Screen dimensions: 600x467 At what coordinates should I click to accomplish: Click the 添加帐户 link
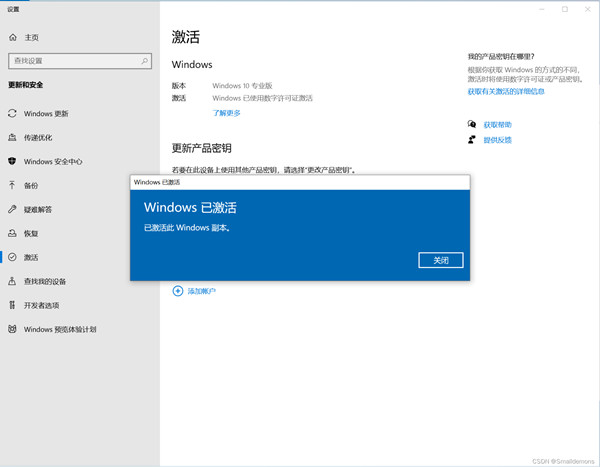(x=202, y=291)
